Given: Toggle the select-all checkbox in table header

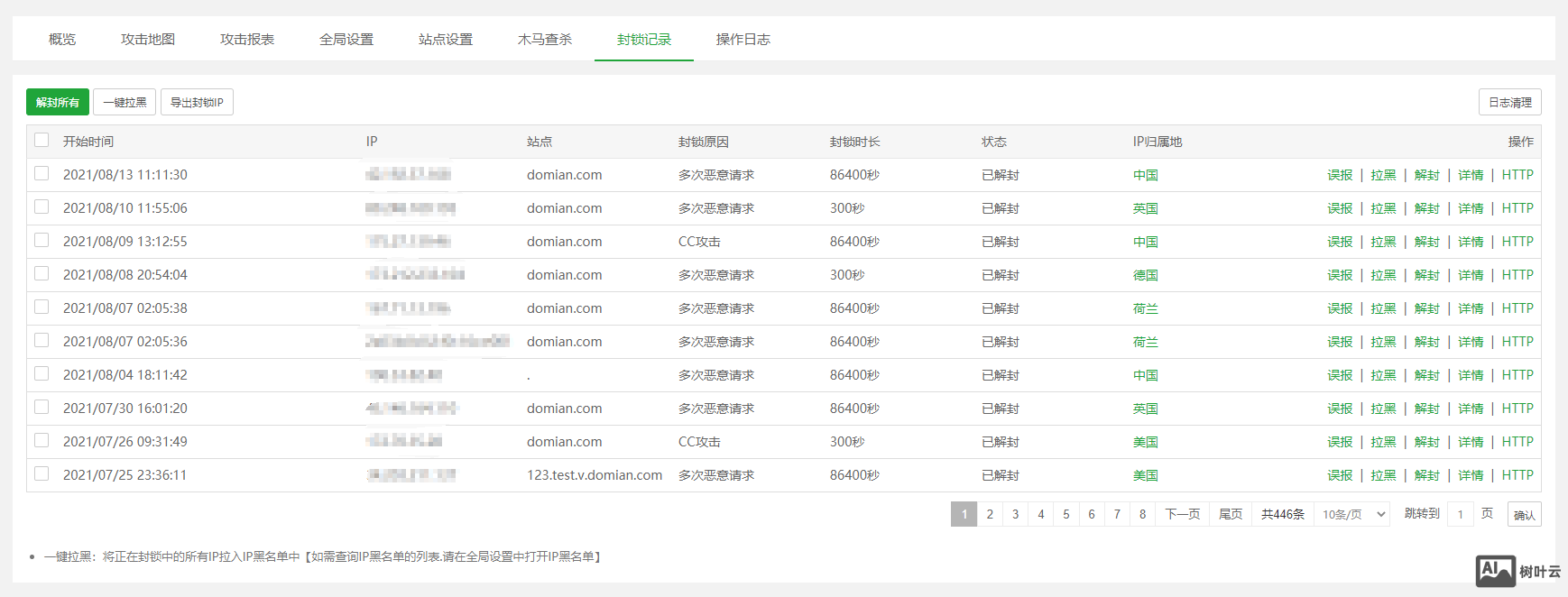Looking at the screenshot, I should [x=42, y=141].
